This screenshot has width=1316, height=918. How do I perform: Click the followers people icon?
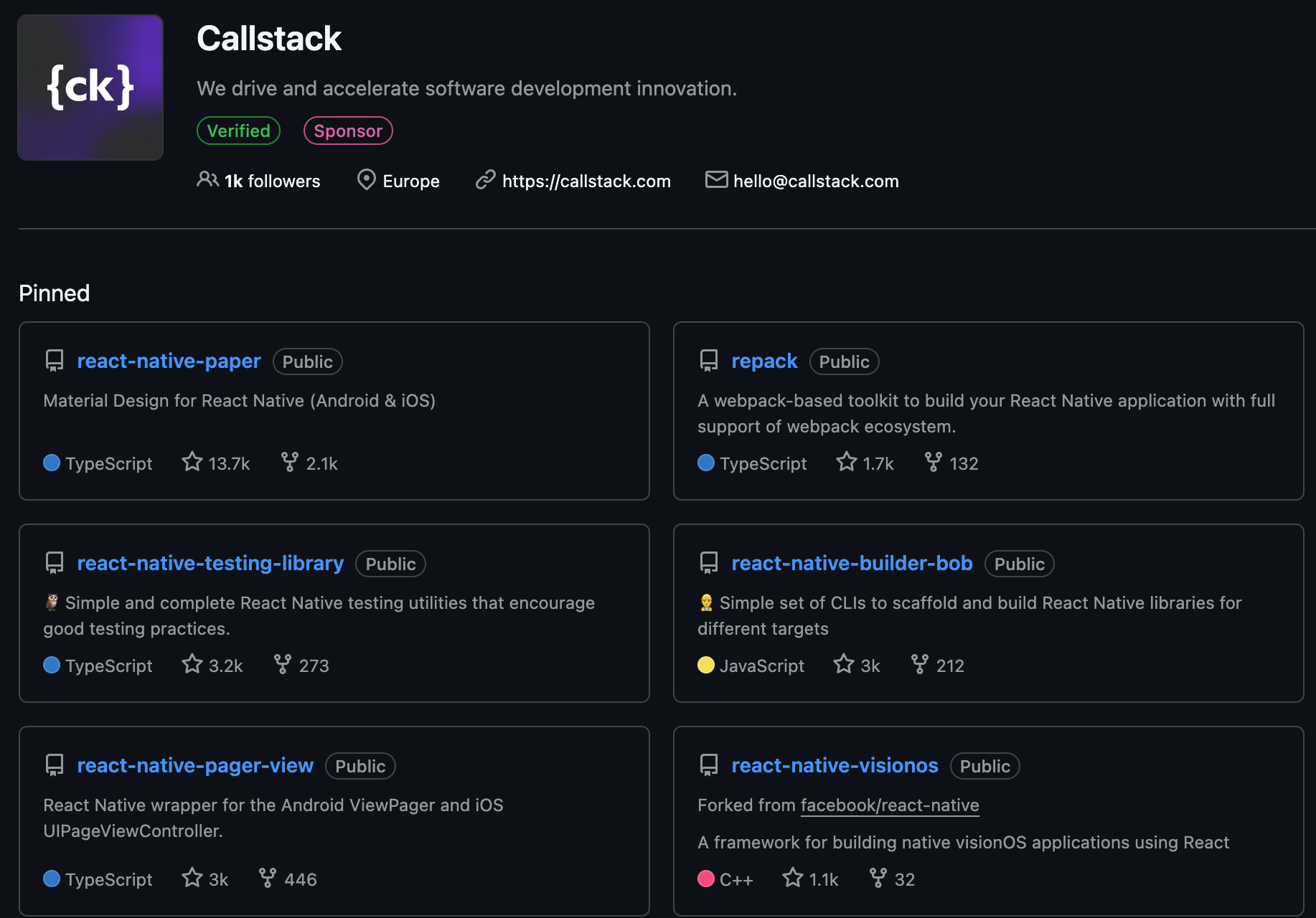(x=207, y=179)
